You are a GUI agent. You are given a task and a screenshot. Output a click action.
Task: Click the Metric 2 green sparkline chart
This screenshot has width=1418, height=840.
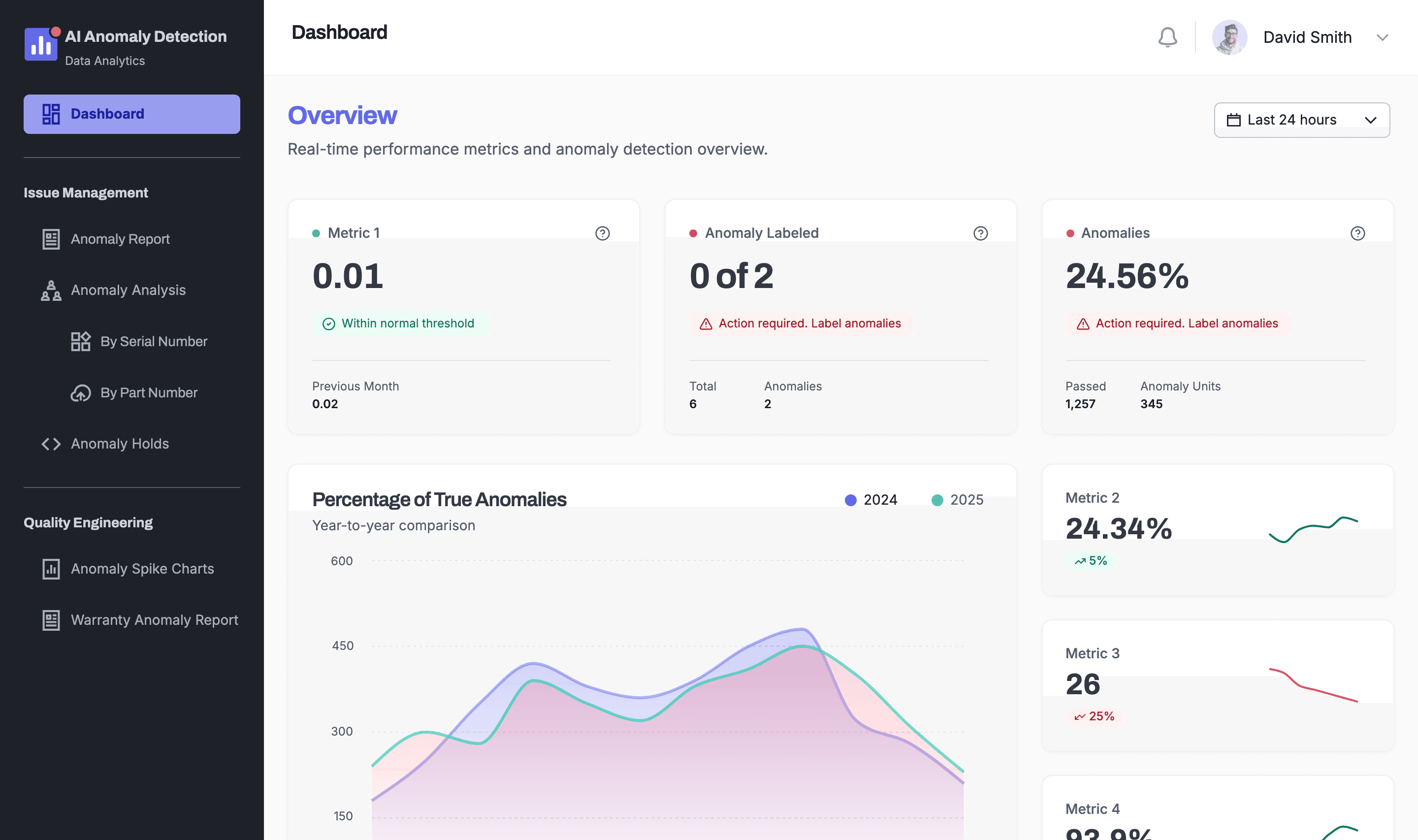pyautogui.click(x=1313, y=529)
